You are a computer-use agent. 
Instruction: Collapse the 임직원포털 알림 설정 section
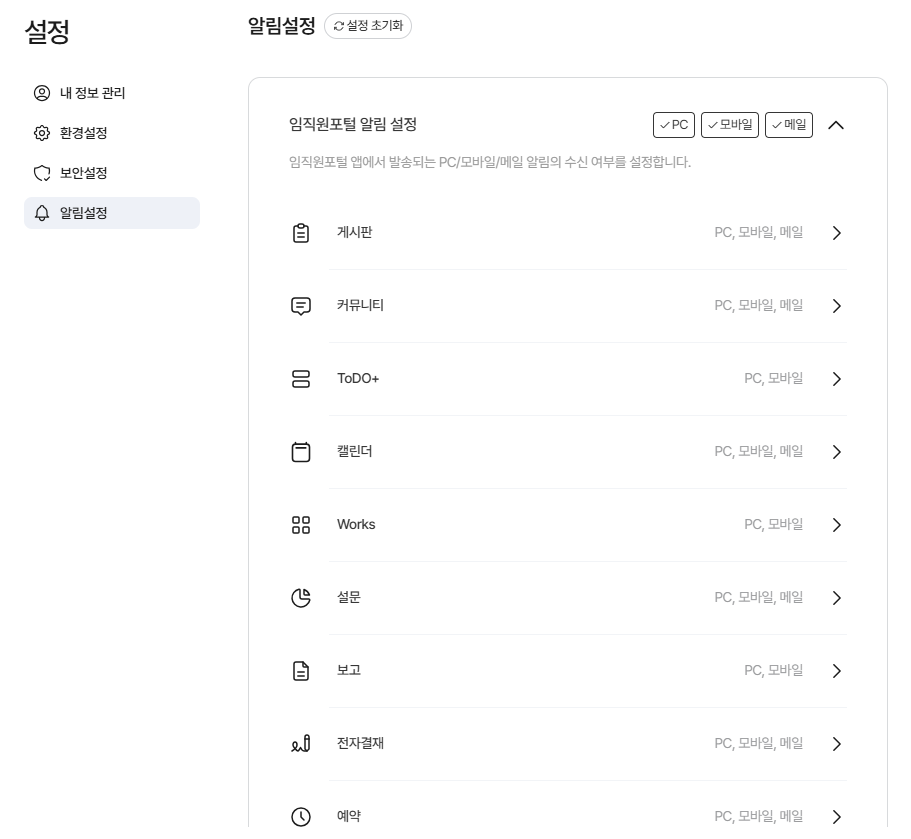pyautogui.click(x=836, y=125)
